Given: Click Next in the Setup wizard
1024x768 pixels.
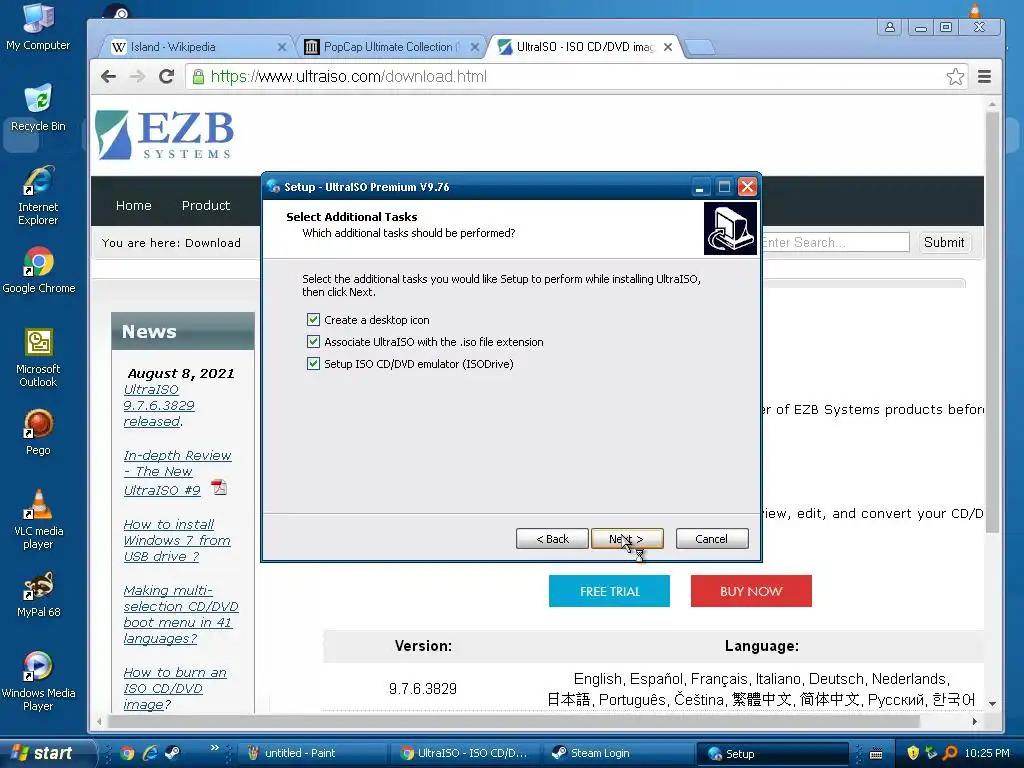Looking at the screenshot, I should 627,539.
